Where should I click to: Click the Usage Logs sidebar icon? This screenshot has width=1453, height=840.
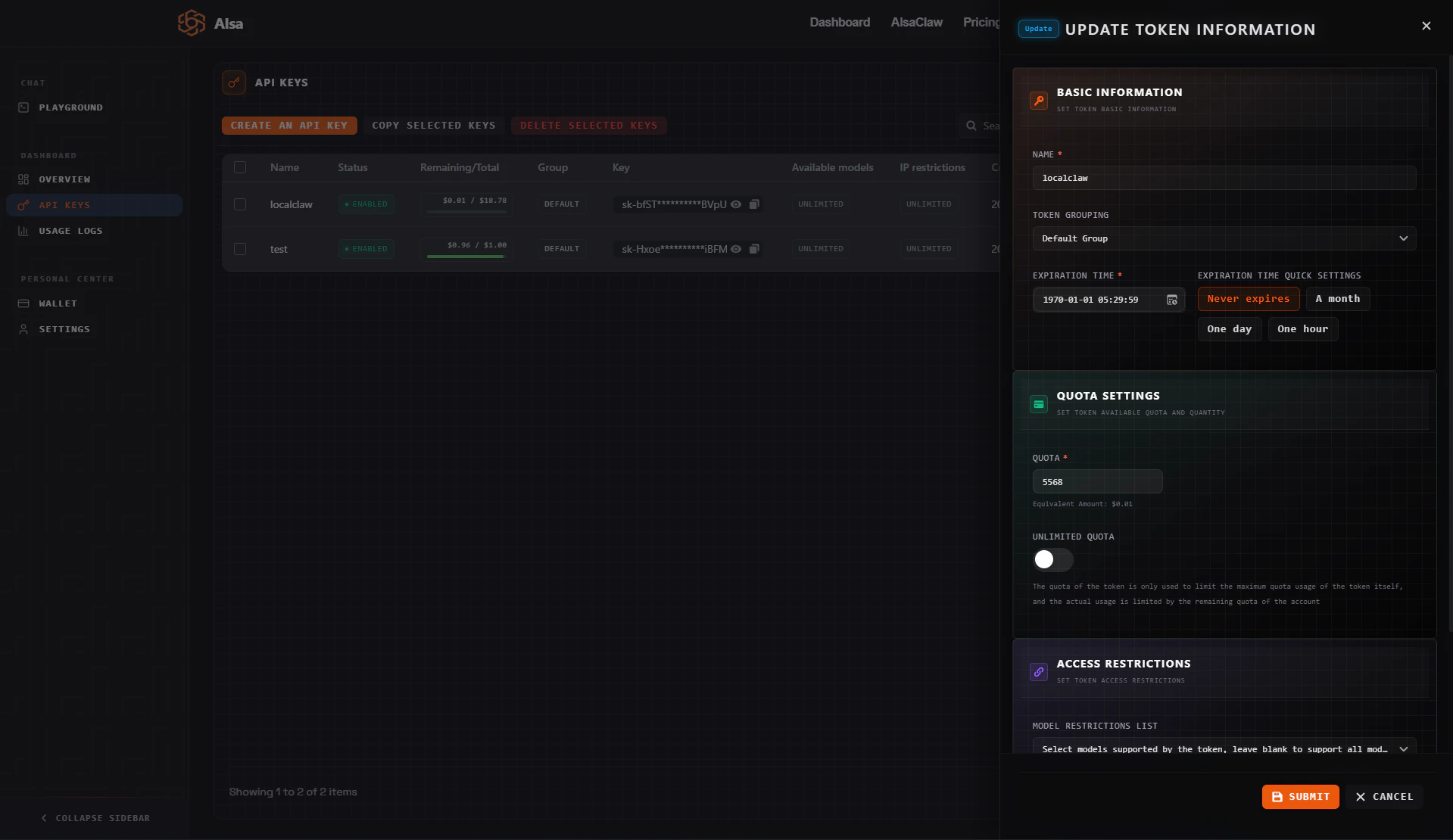(x=23, y=230)
